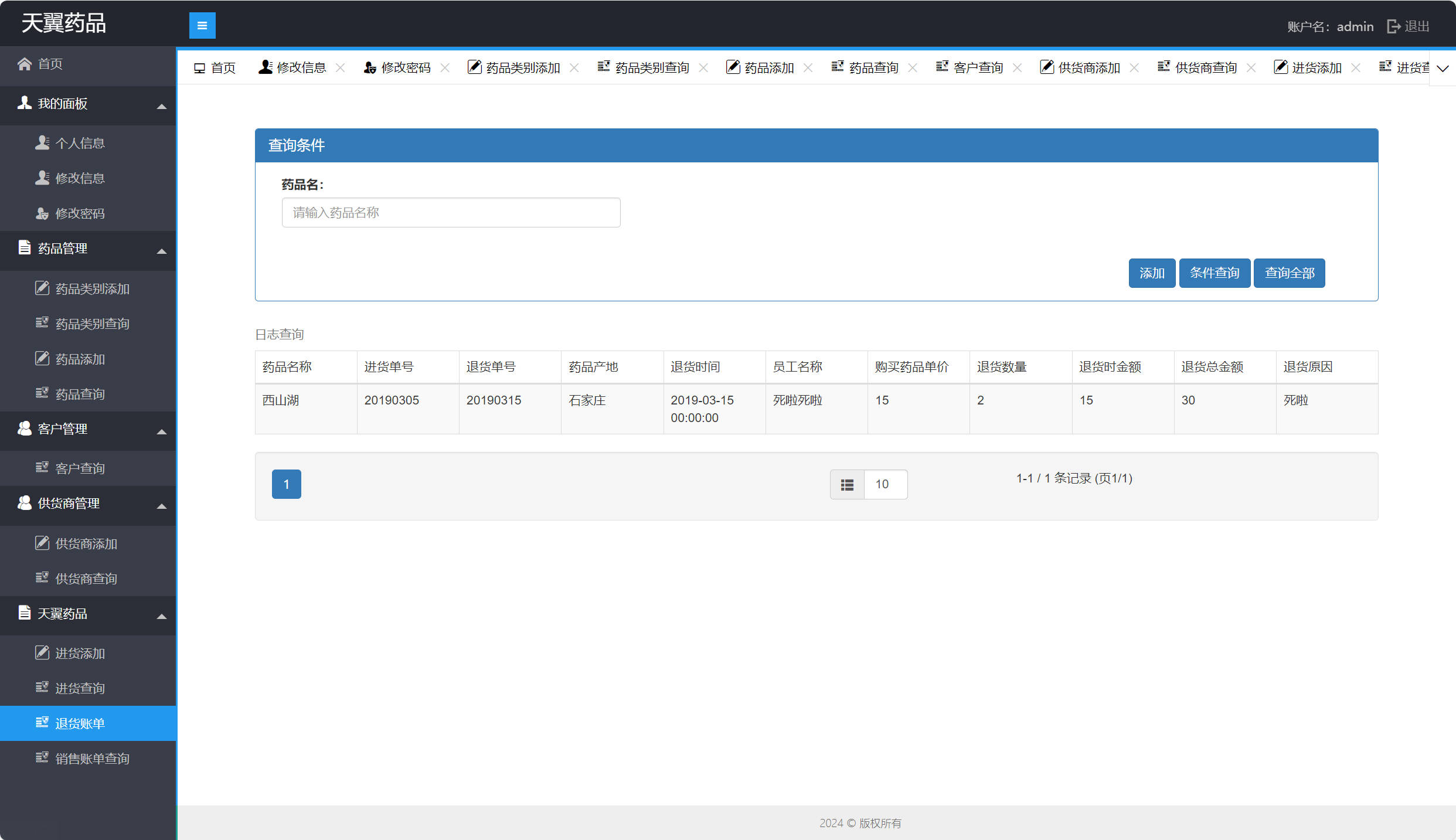
Task: Go to page 1 in the pagination
Action: tap(286, 484)
